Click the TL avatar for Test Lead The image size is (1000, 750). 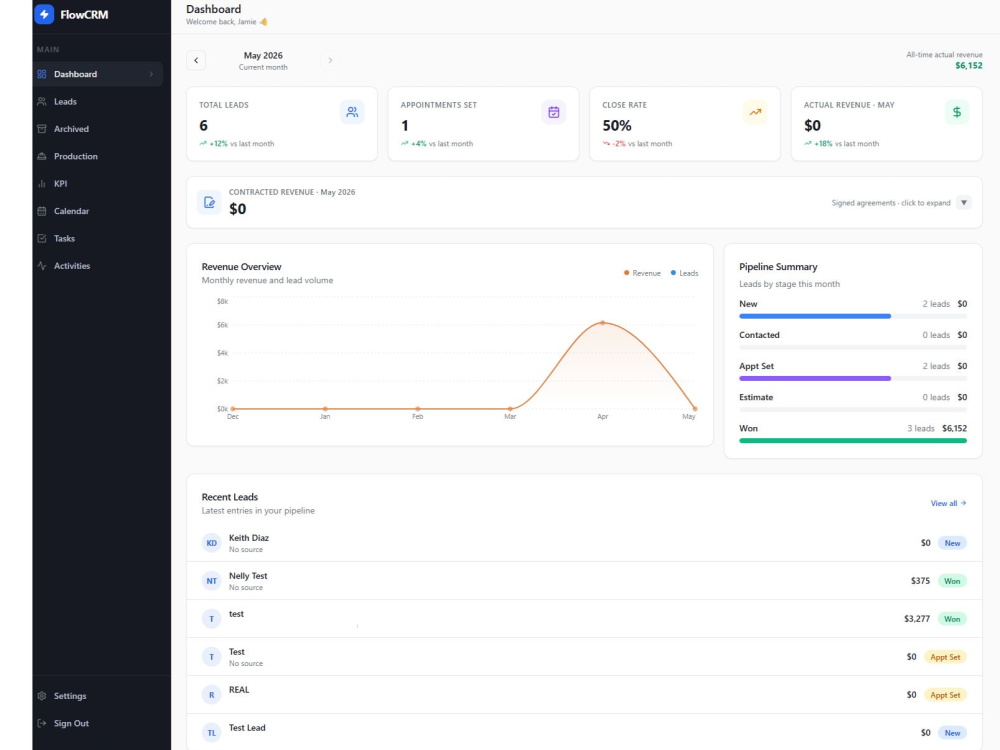click(211, 733)
